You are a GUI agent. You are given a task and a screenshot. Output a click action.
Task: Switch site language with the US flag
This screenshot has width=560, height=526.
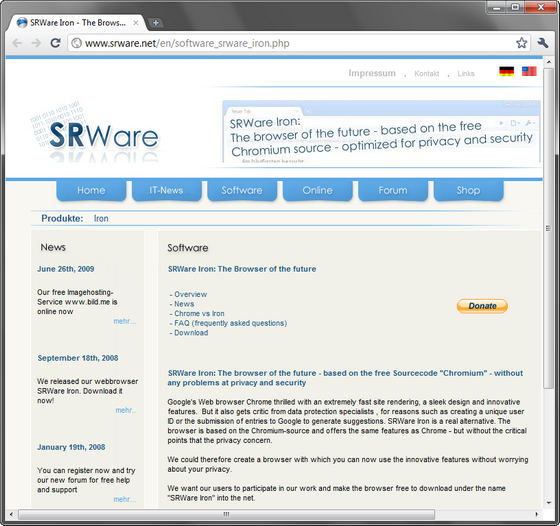pos(529,71)
